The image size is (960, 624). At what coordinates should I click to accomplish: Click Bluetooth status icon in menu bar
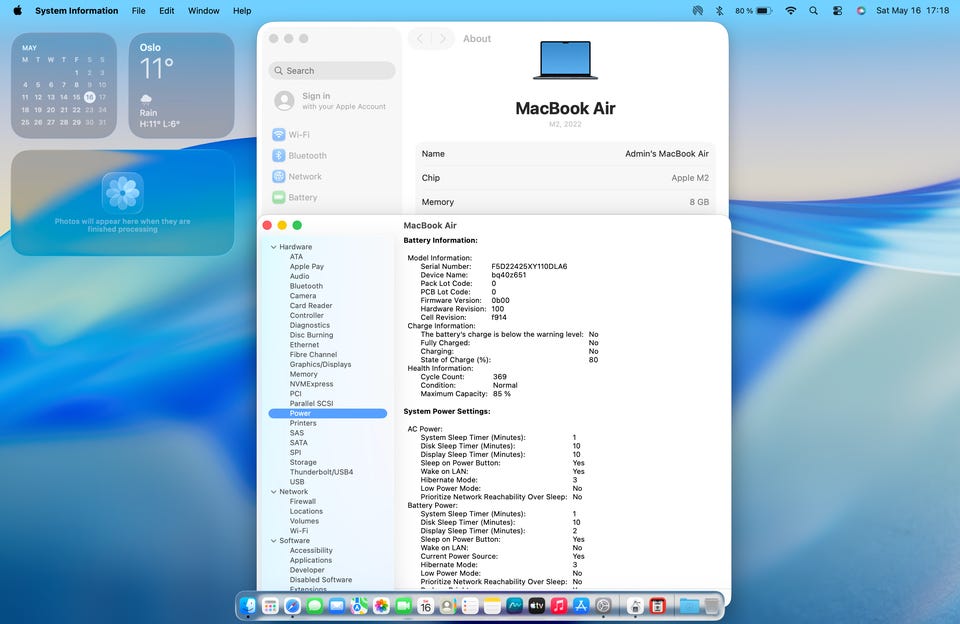pos(719,10)
